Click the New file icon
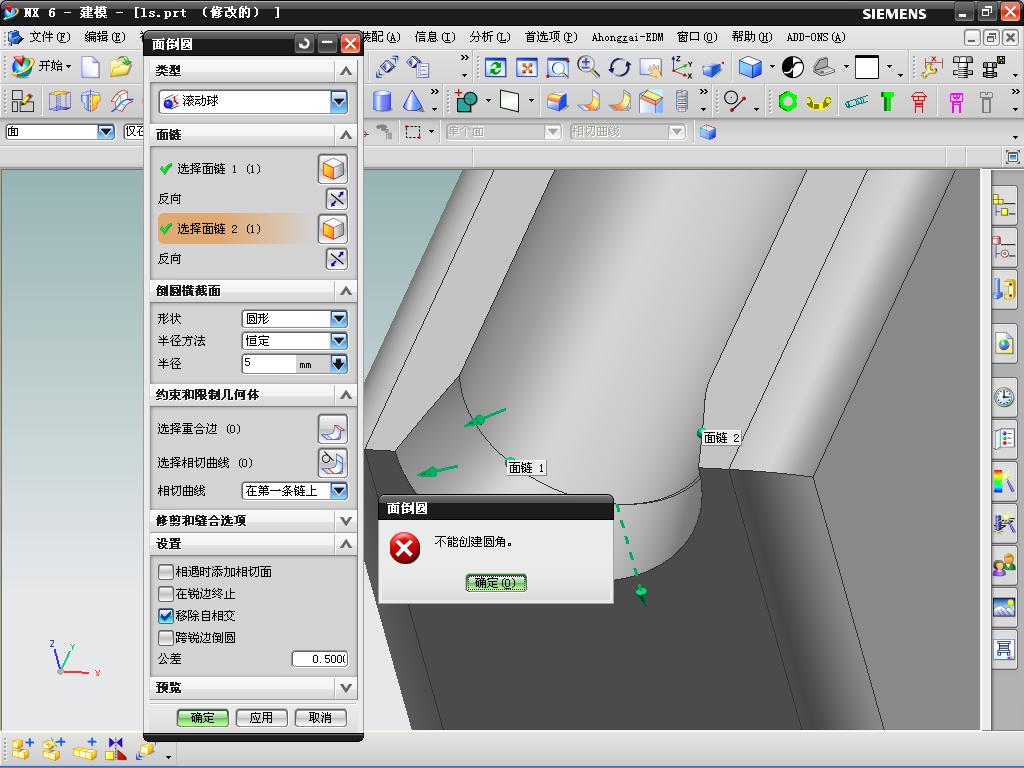Image resolution: width=1024 pixels, height=768 pixels. pyautogui.click(x=90, y=67)
